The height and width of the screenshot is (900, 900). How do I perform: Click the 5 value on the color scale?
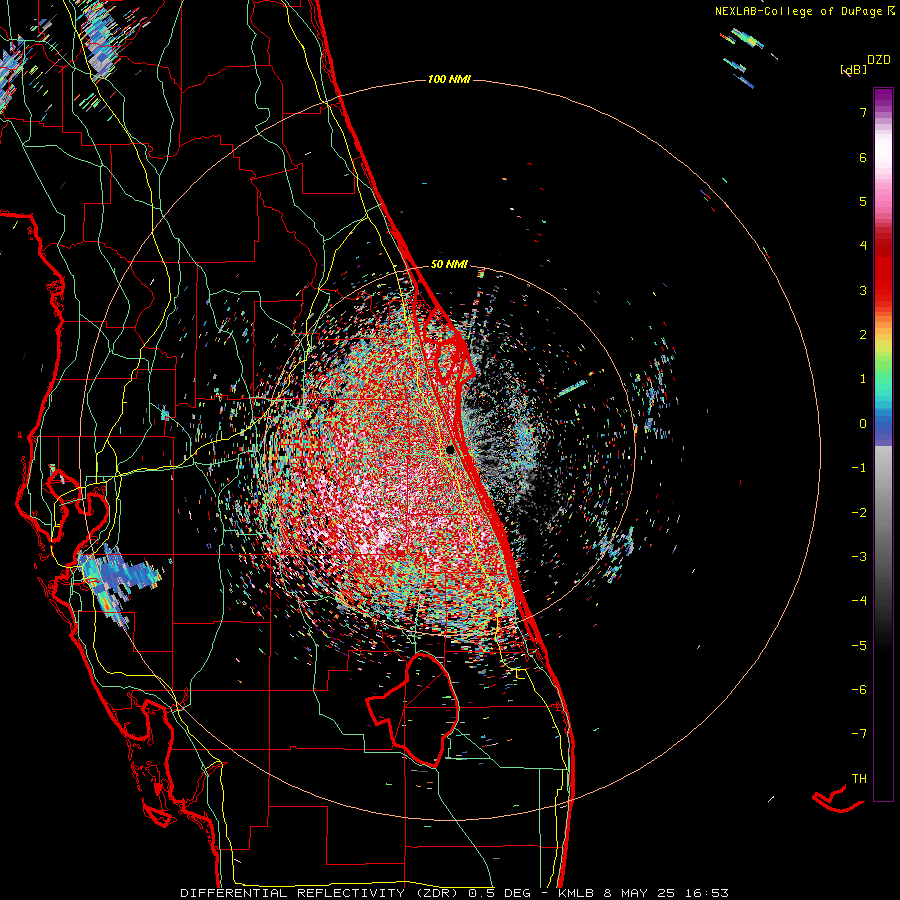[863, 201]
